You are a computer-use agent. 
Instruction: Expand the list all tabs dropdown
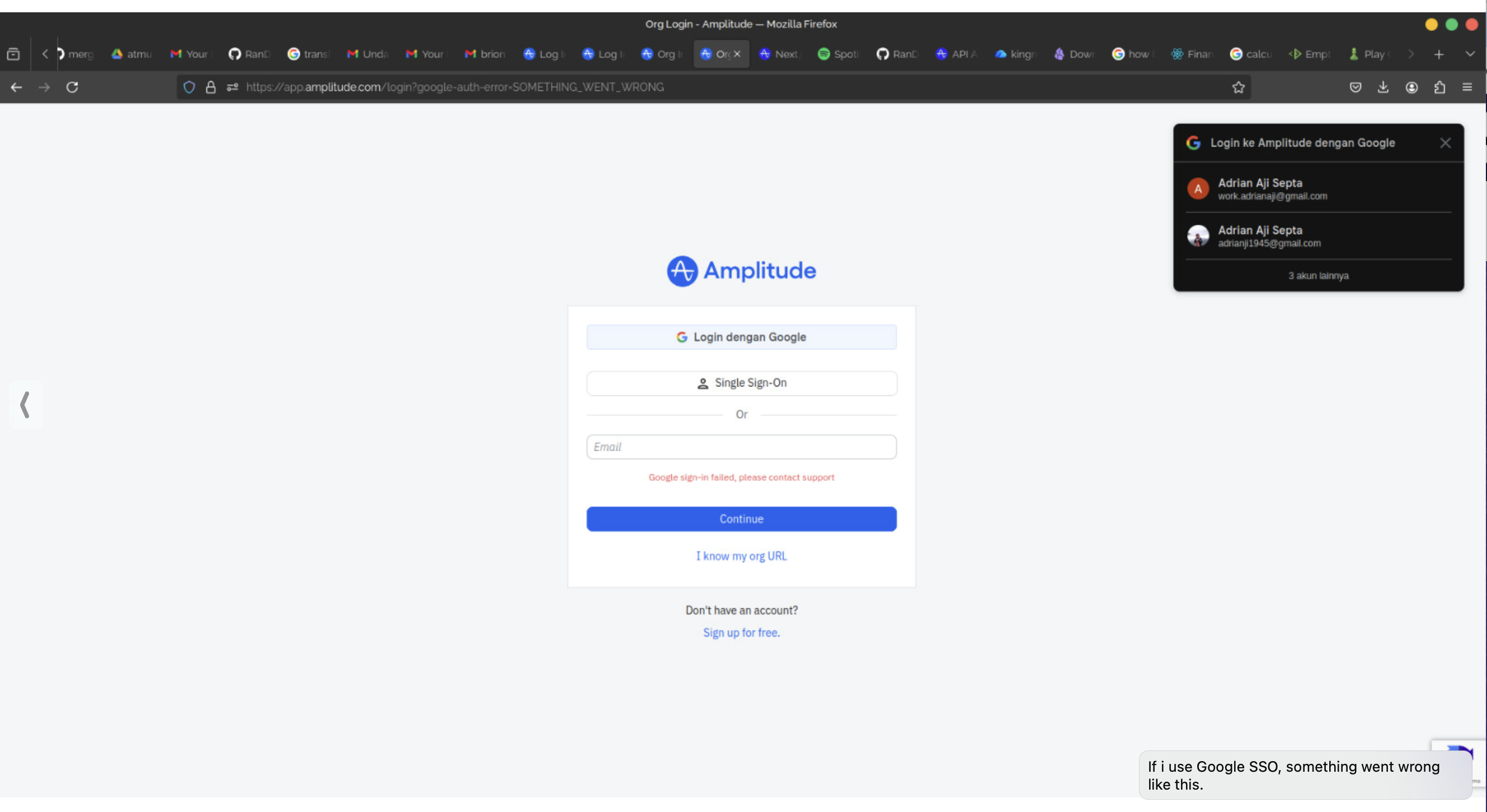(1470, 54)
